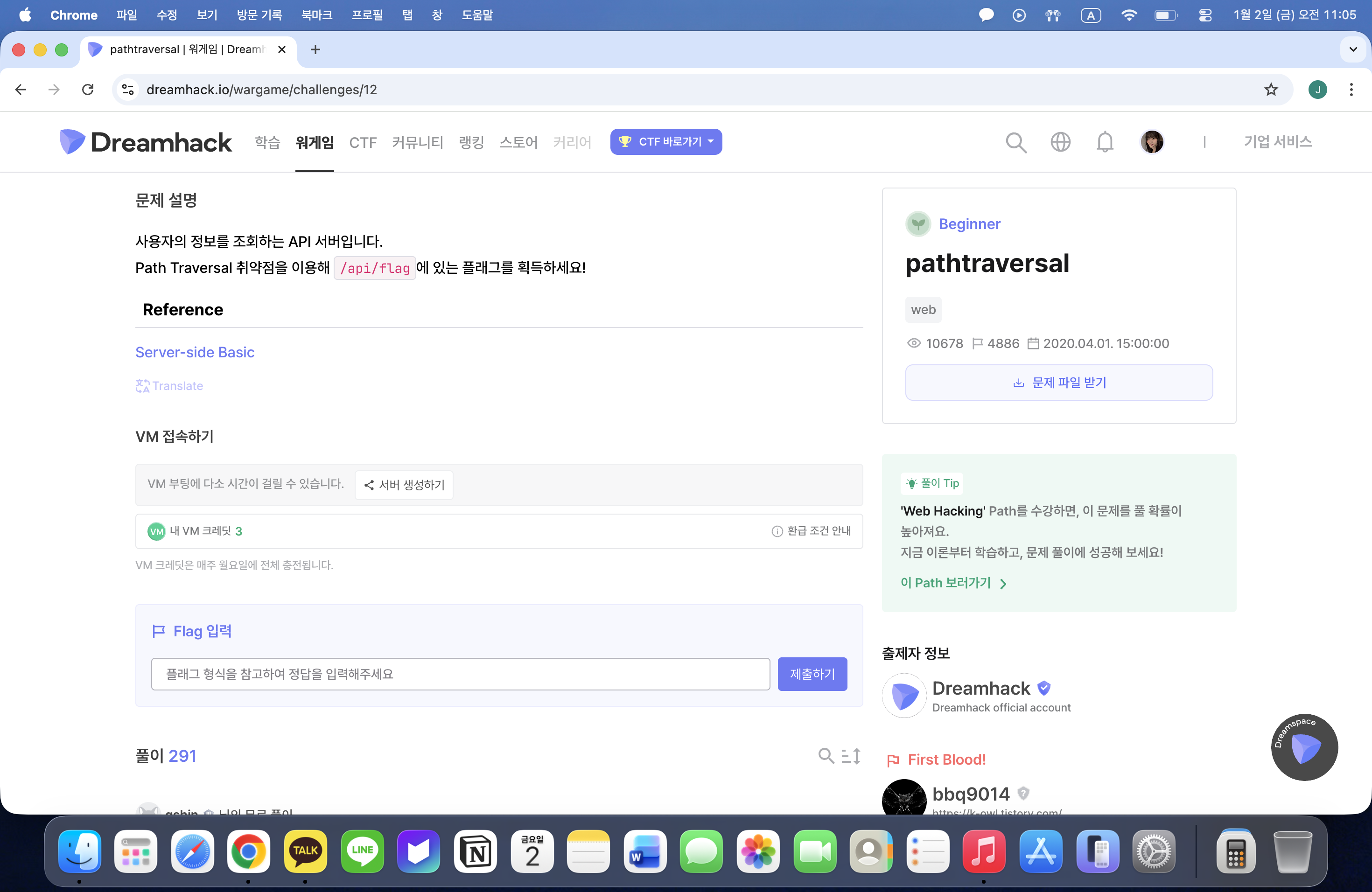Screen dimensions: 1372x892
Task: Click the Flag input field
Action: point(460,674)
